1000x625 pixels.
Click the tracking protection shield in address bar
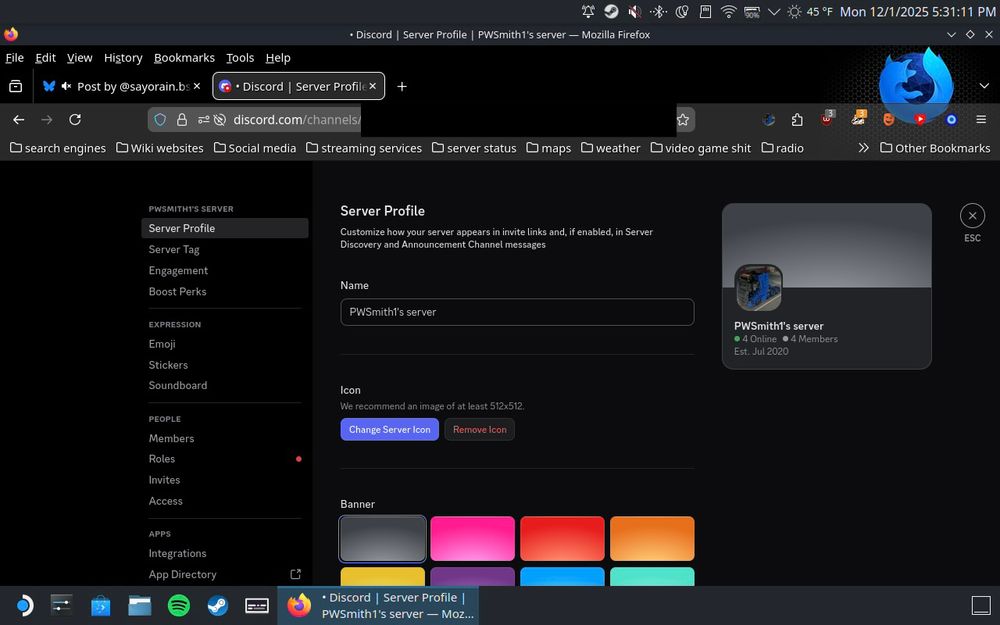[160, 119]
